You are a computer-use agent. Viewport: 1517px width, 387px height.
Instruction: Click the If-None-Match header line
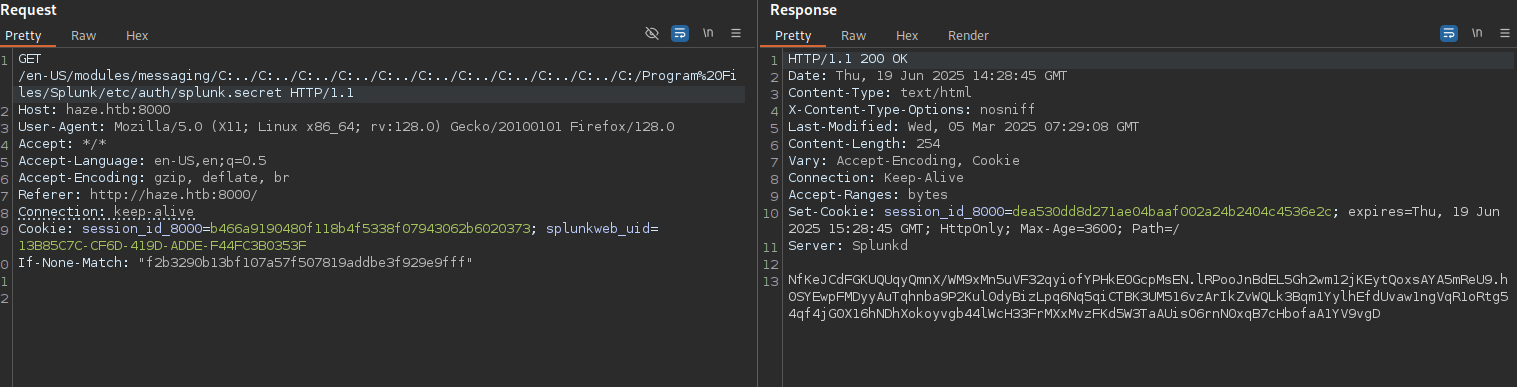click(245, 263)
